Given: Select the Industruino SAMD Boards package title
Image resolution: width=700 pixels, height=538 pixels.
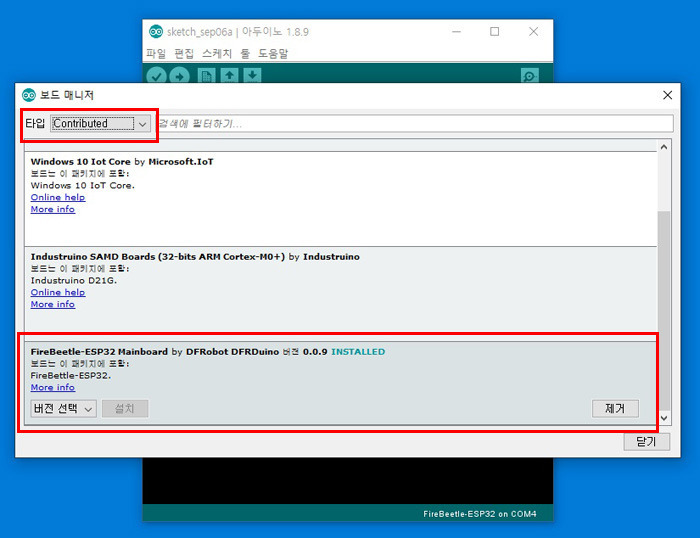Looking at the screenshot, I should pos(158,257).
